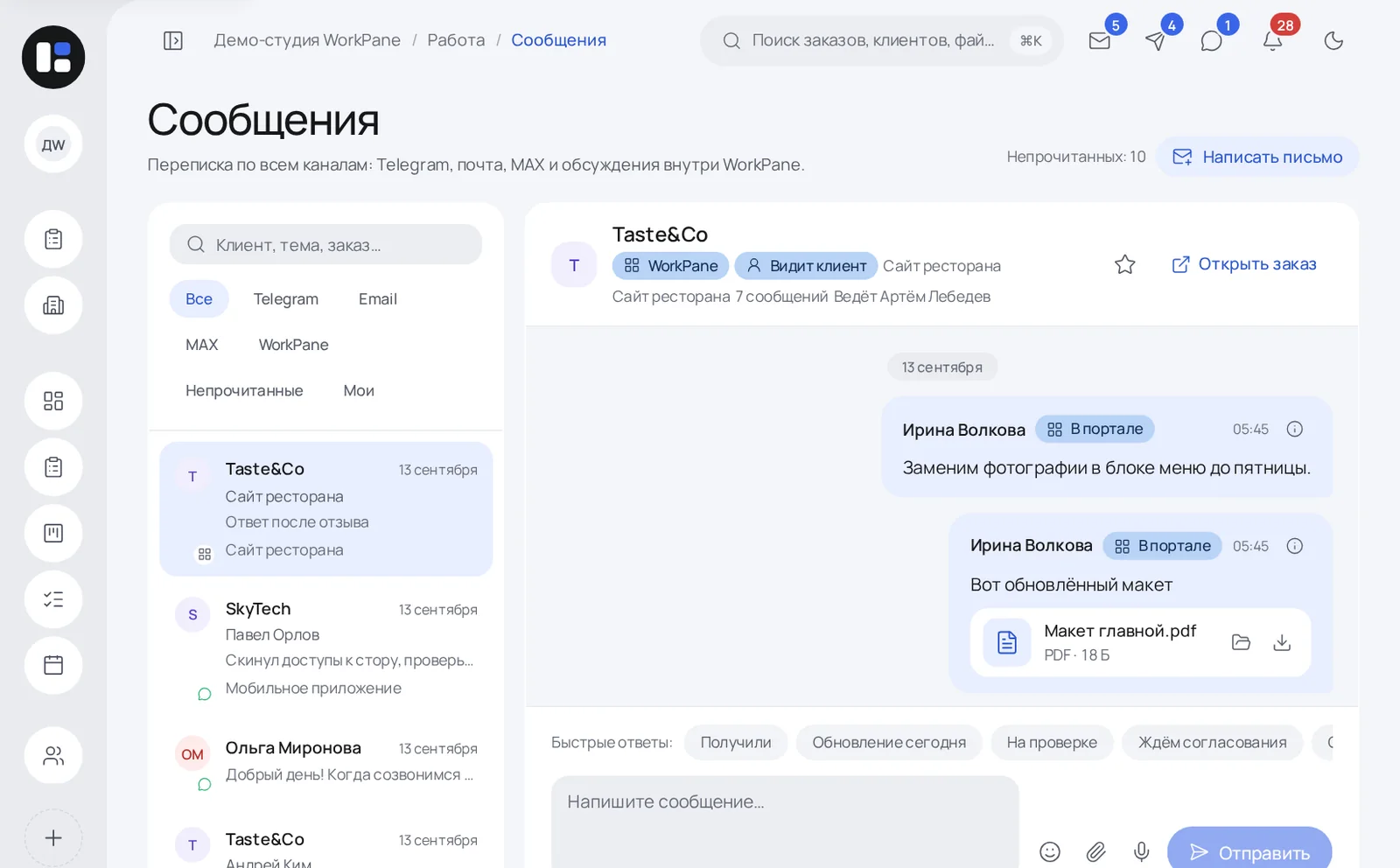Open the emoji picker
The width and height of the screenshot is (1400, 868).
(1050, 851)
